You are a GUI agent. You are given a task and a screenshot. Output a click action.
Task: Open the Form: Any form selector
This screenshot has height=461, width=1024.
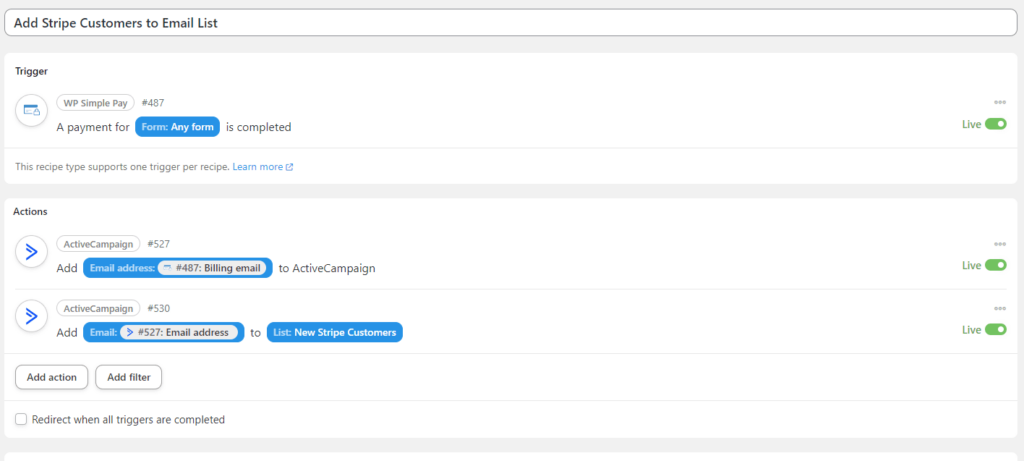(x=177, y=127)
